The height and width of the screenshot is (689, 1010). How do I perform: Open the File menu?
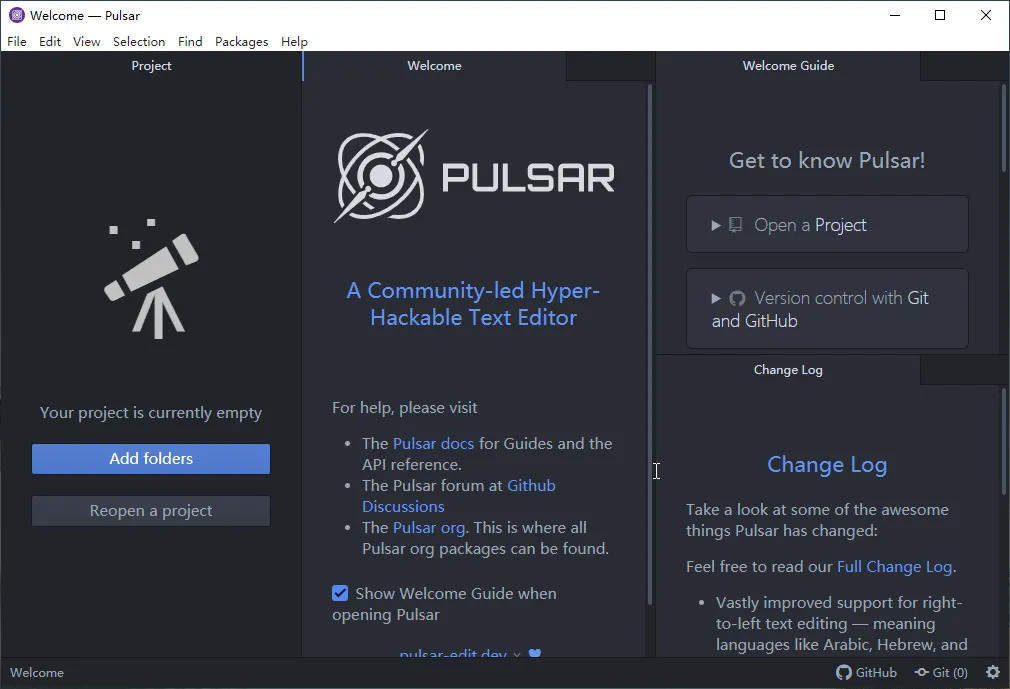[17, 41]
